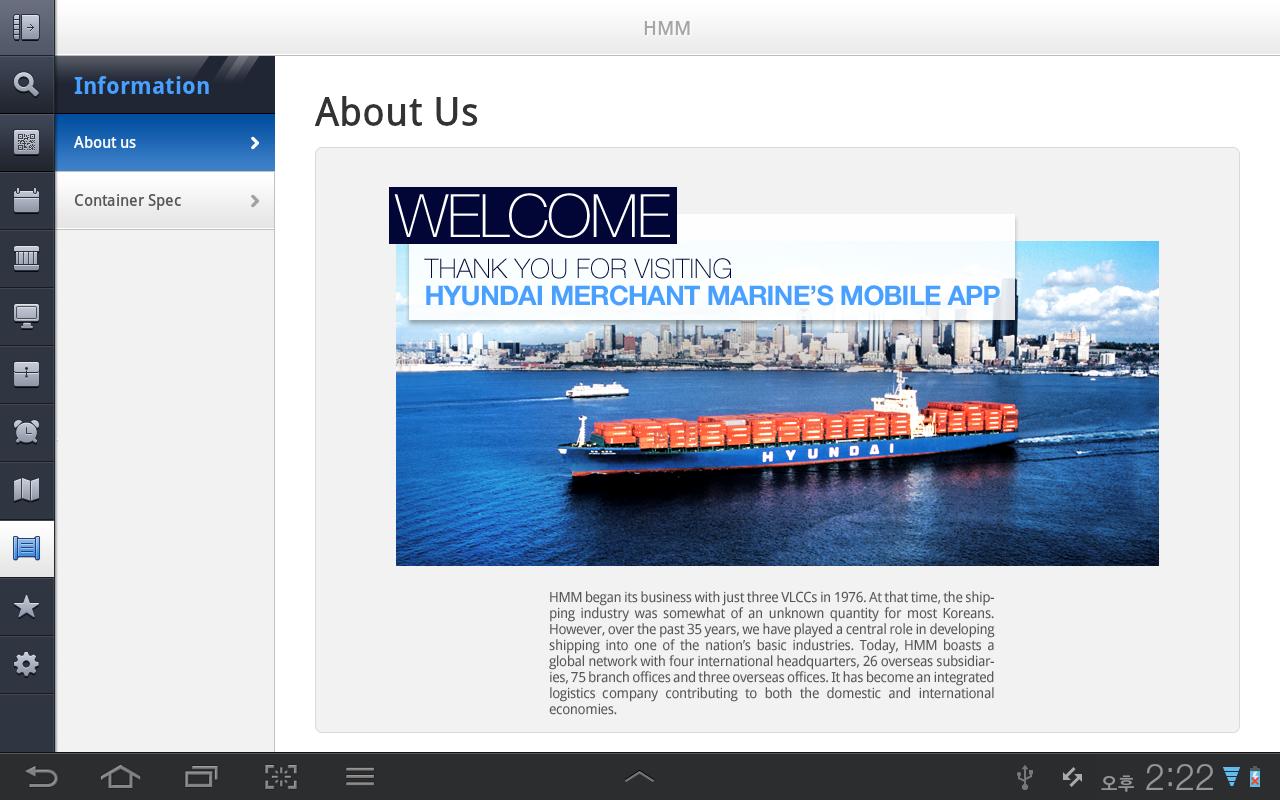Click the Hyundai ship welcome banner
The height and width of the screenshot is (800, 1280).
pyautogui.click(x=774, y=377)
